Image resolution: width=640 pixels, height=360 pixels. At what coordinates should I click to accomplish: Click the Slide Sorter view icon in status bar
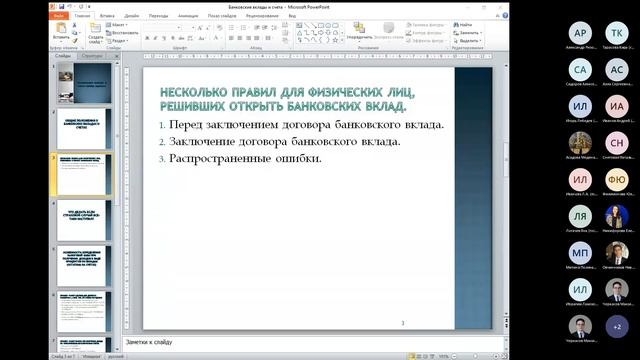coord(419,356)
